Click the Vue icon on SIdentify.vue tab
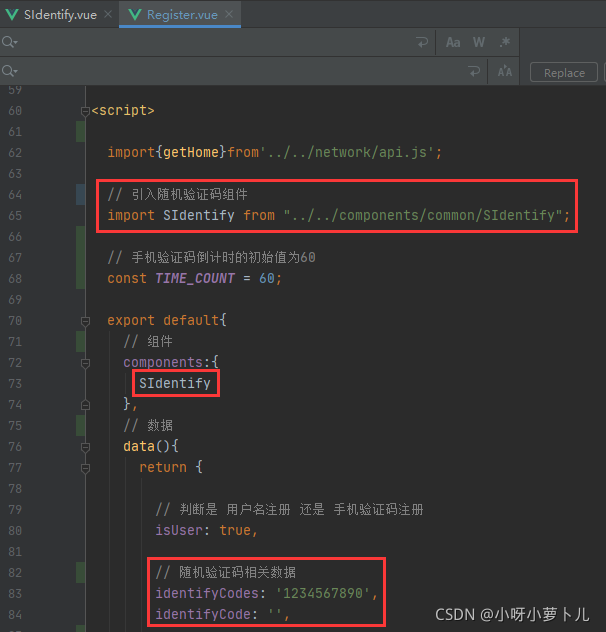Viewport: 606px width, 632px height. click(12, 15)
